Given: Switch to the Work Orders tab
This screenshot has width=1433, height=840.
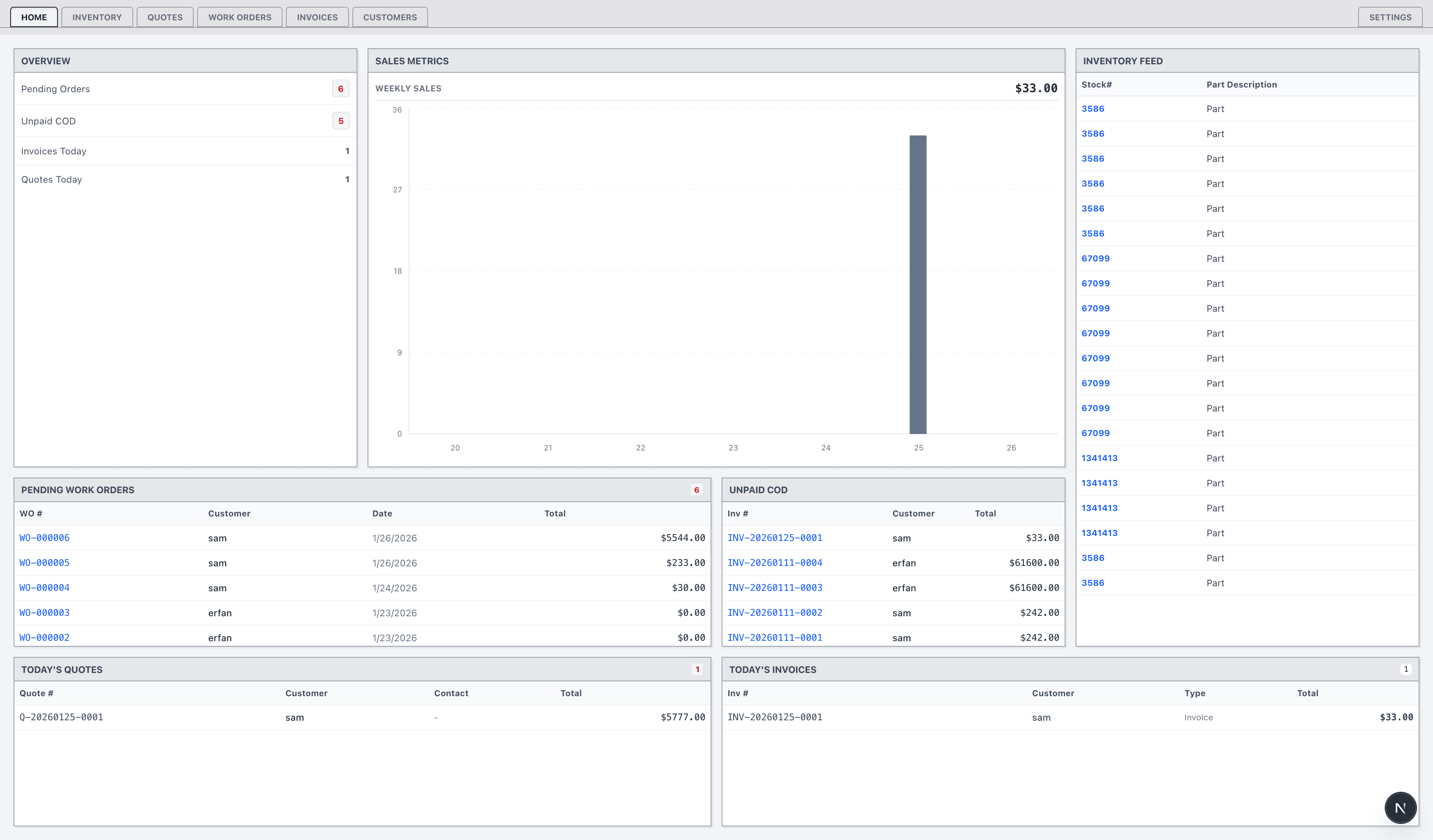Looking at the screenshot, I should point(239,17).
